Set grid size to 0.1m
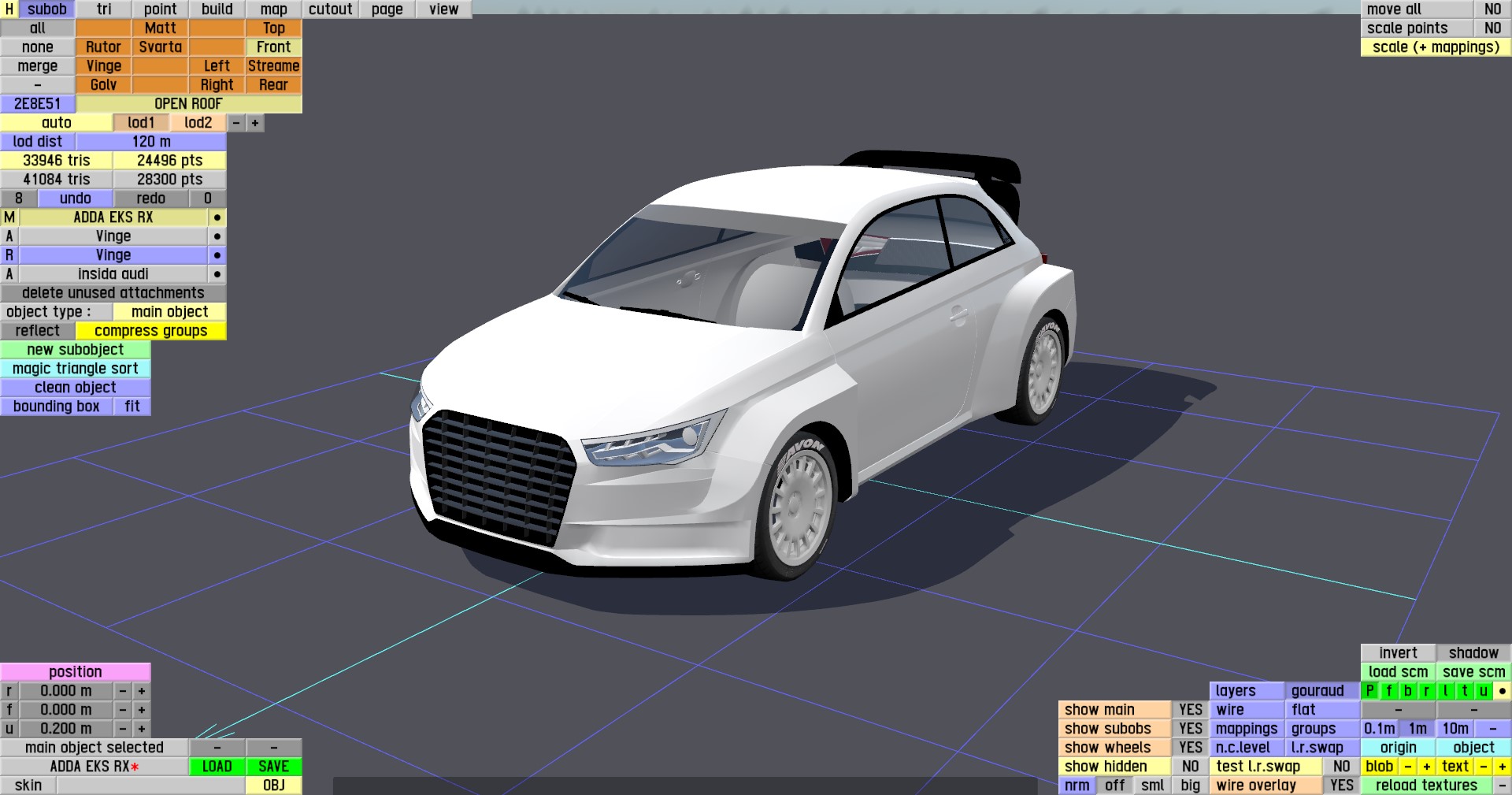Image resolution: width=1512 pixels, height=795 pixels. (x=1380, y=728)
